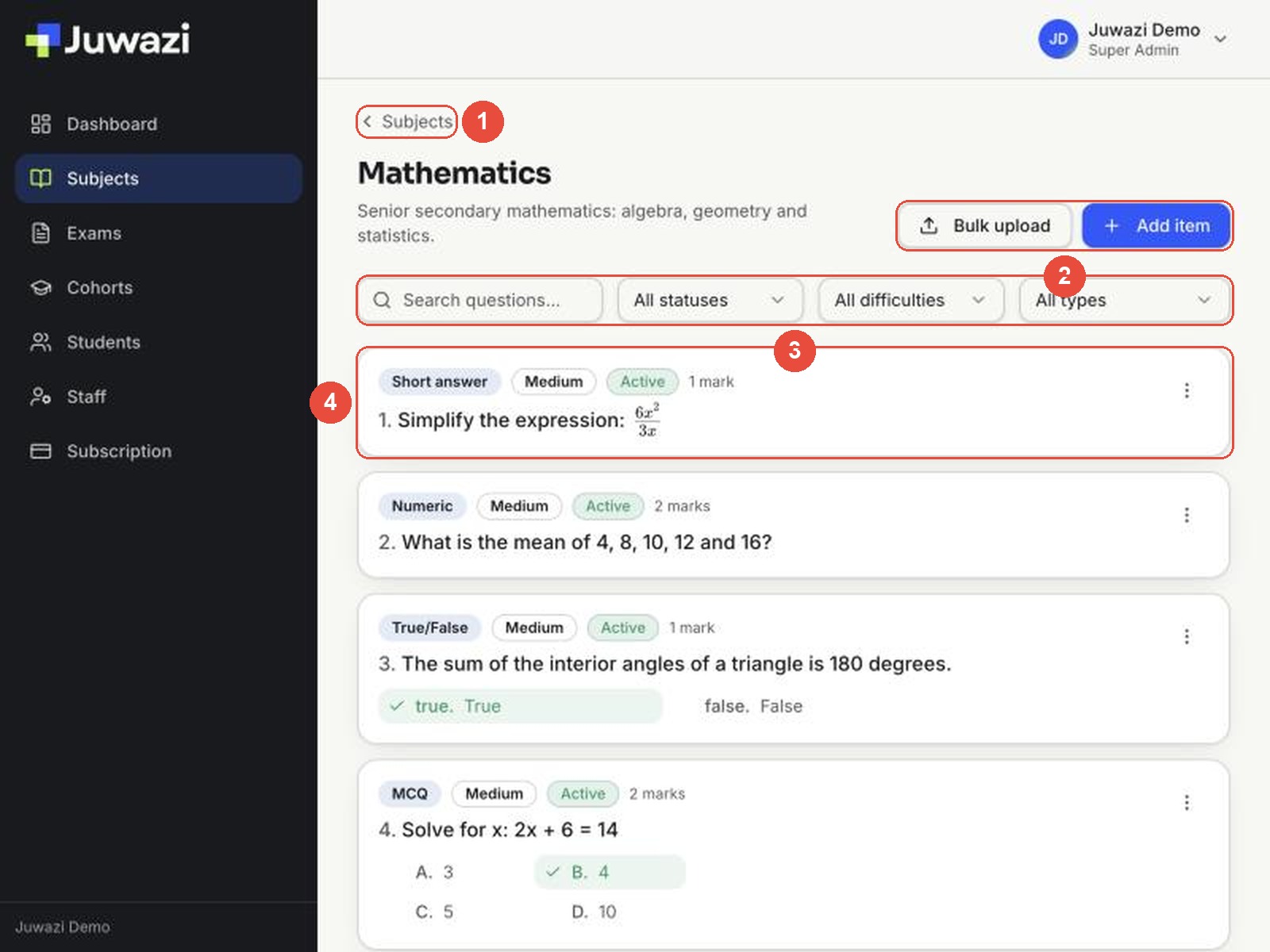Open options menu for triangle question
The height and width of the screenshot is (952, 1270).
(x=1187, y=636)
